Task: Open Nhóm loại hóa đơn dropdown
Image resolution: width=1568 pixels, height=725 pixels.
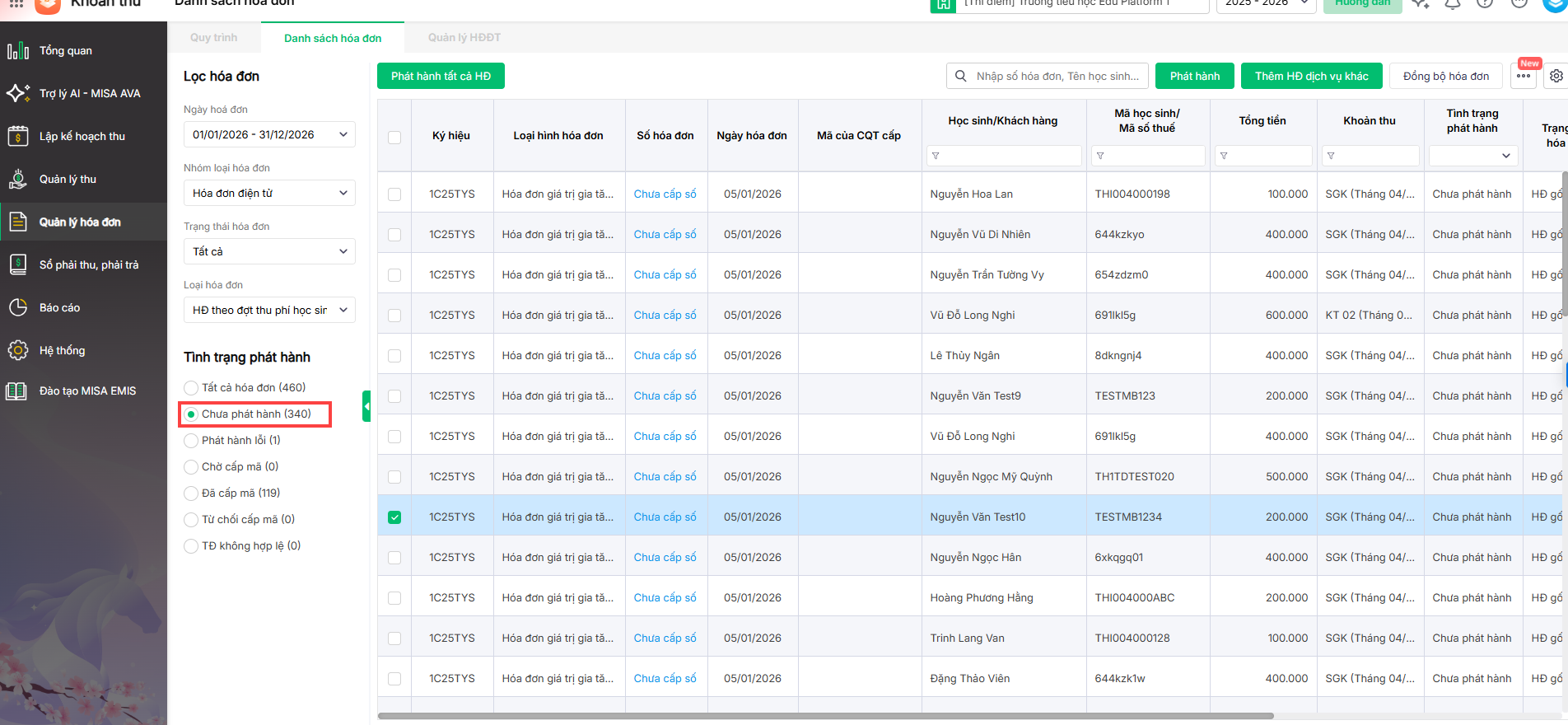Action: tap(268, 194)
